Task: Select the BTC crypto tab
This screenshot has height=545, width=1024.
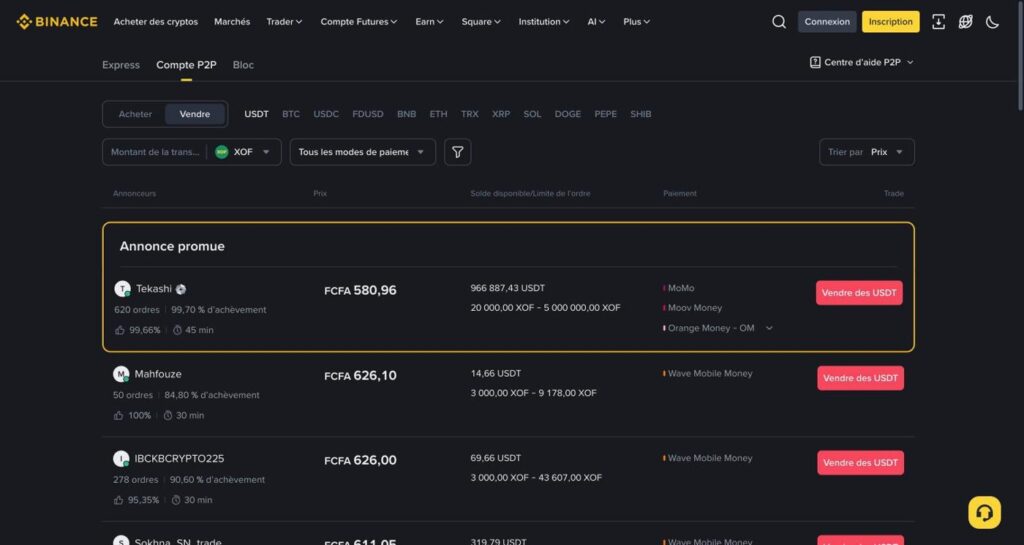Action: pyautogui.click(x=291, y=114)
